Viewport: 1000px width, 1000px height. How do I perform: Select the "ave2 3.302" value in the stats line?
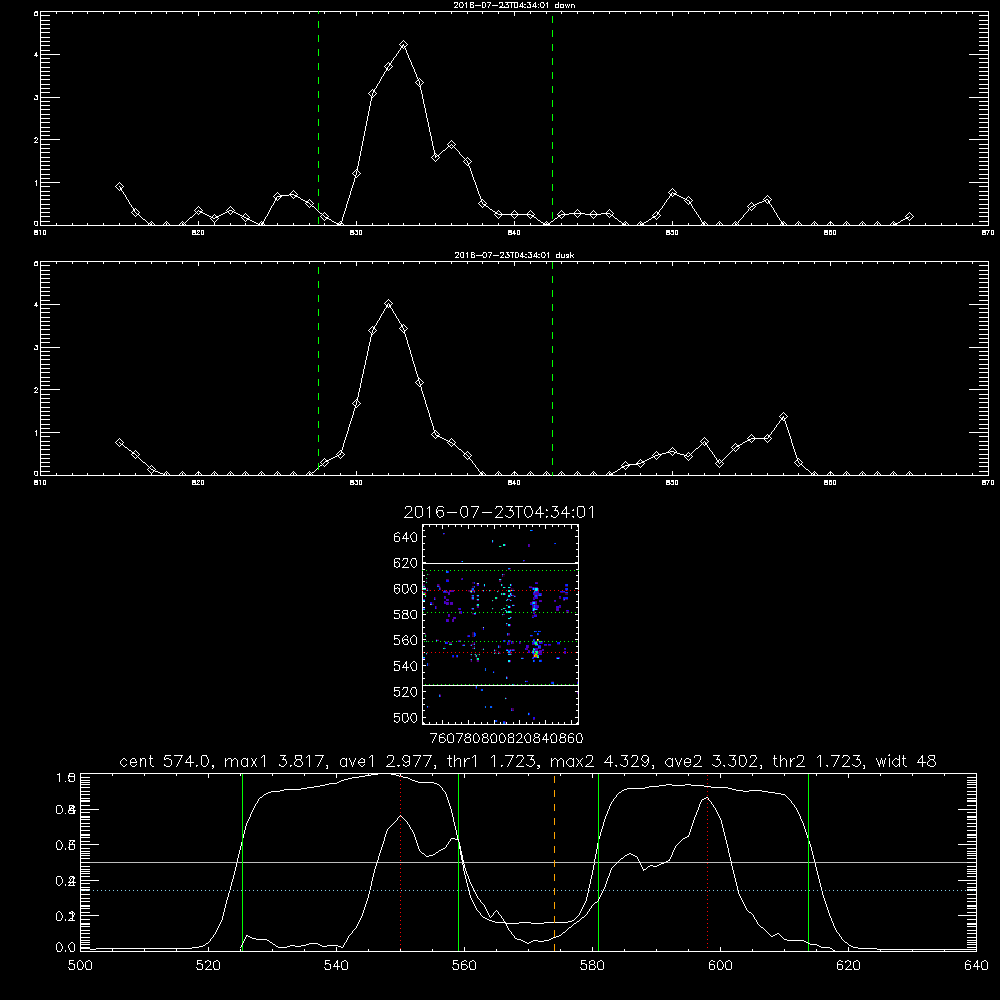point(712,761)
